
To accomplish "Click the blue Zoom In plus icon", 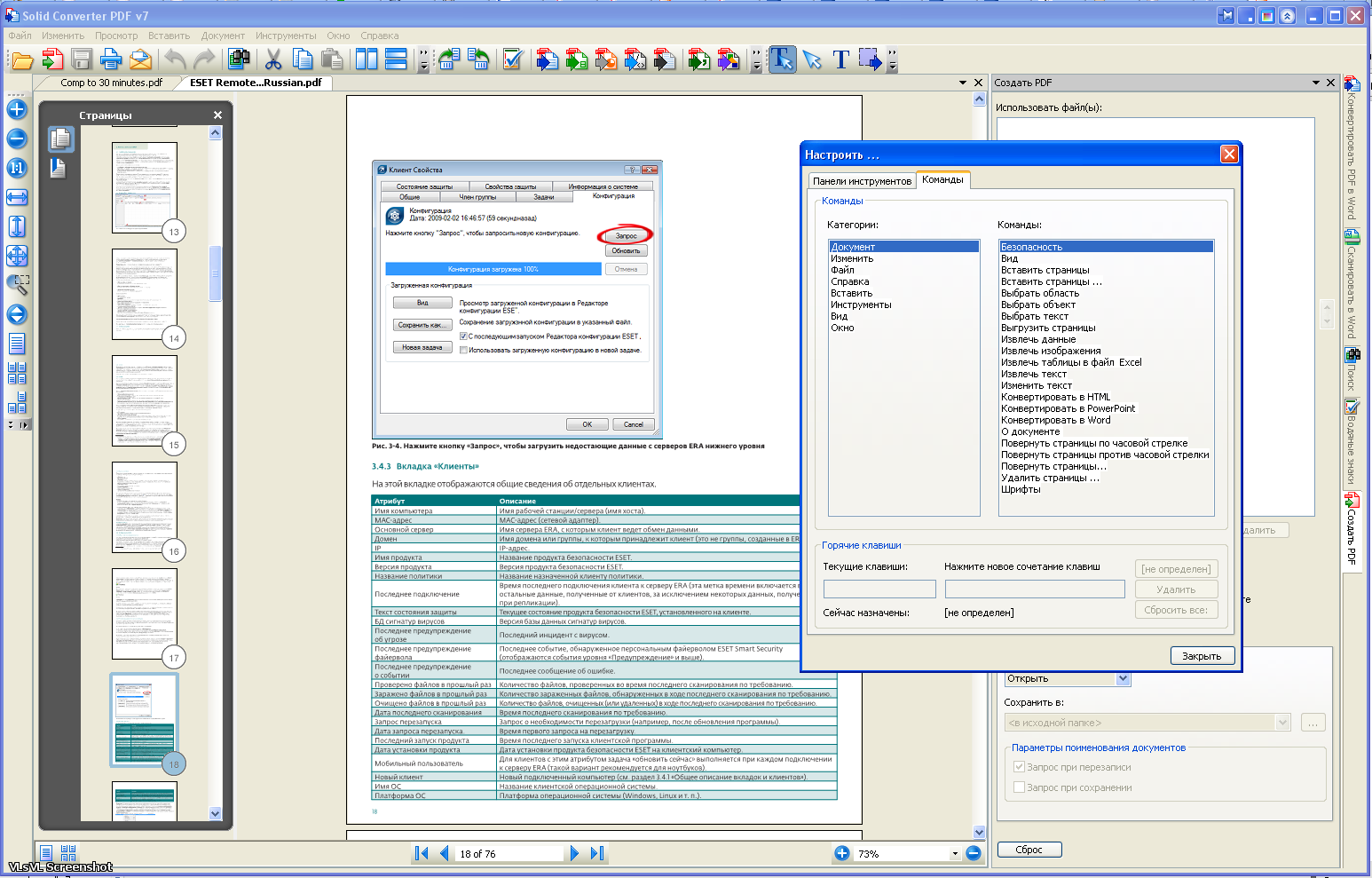I will [17, 109].
